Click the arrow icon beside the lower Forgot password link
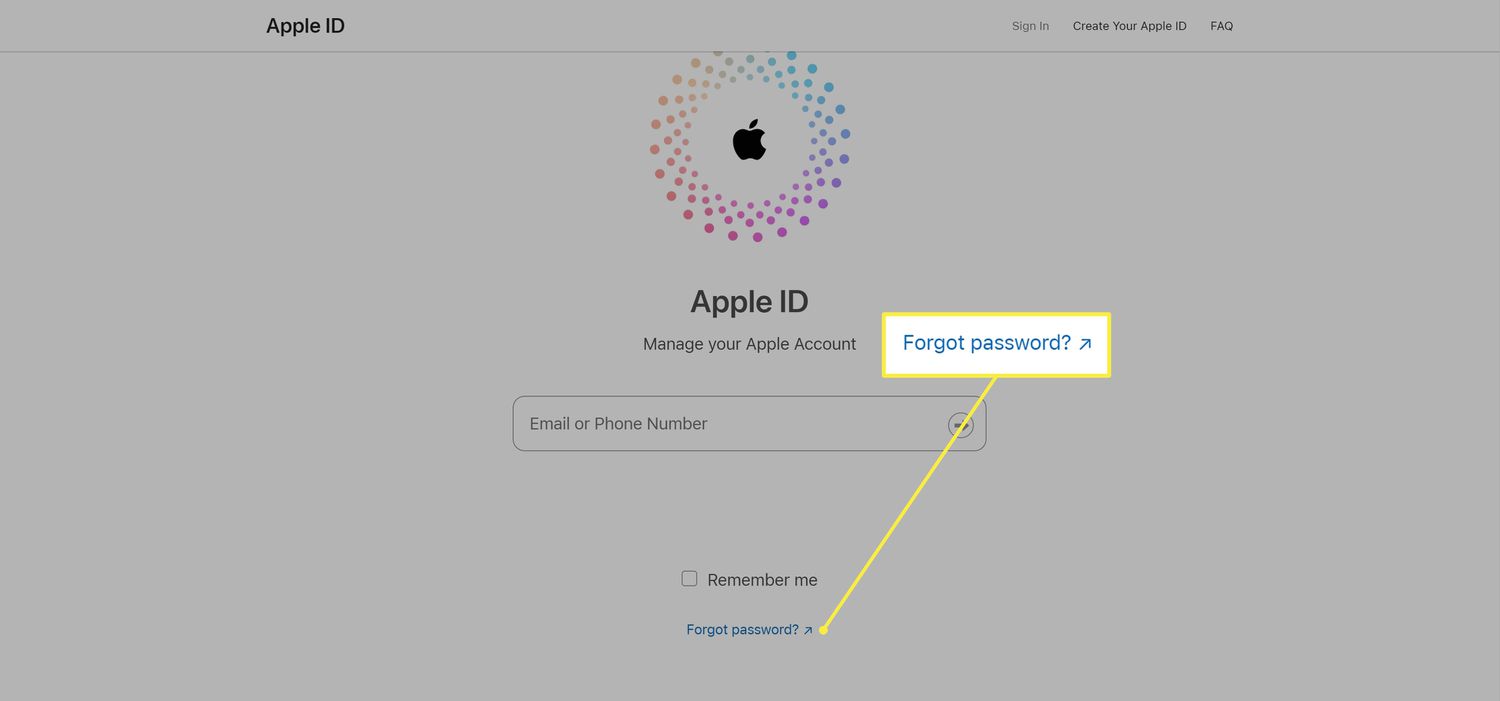The height and width of the screenshot is (701, 1500). coord(808,631)
